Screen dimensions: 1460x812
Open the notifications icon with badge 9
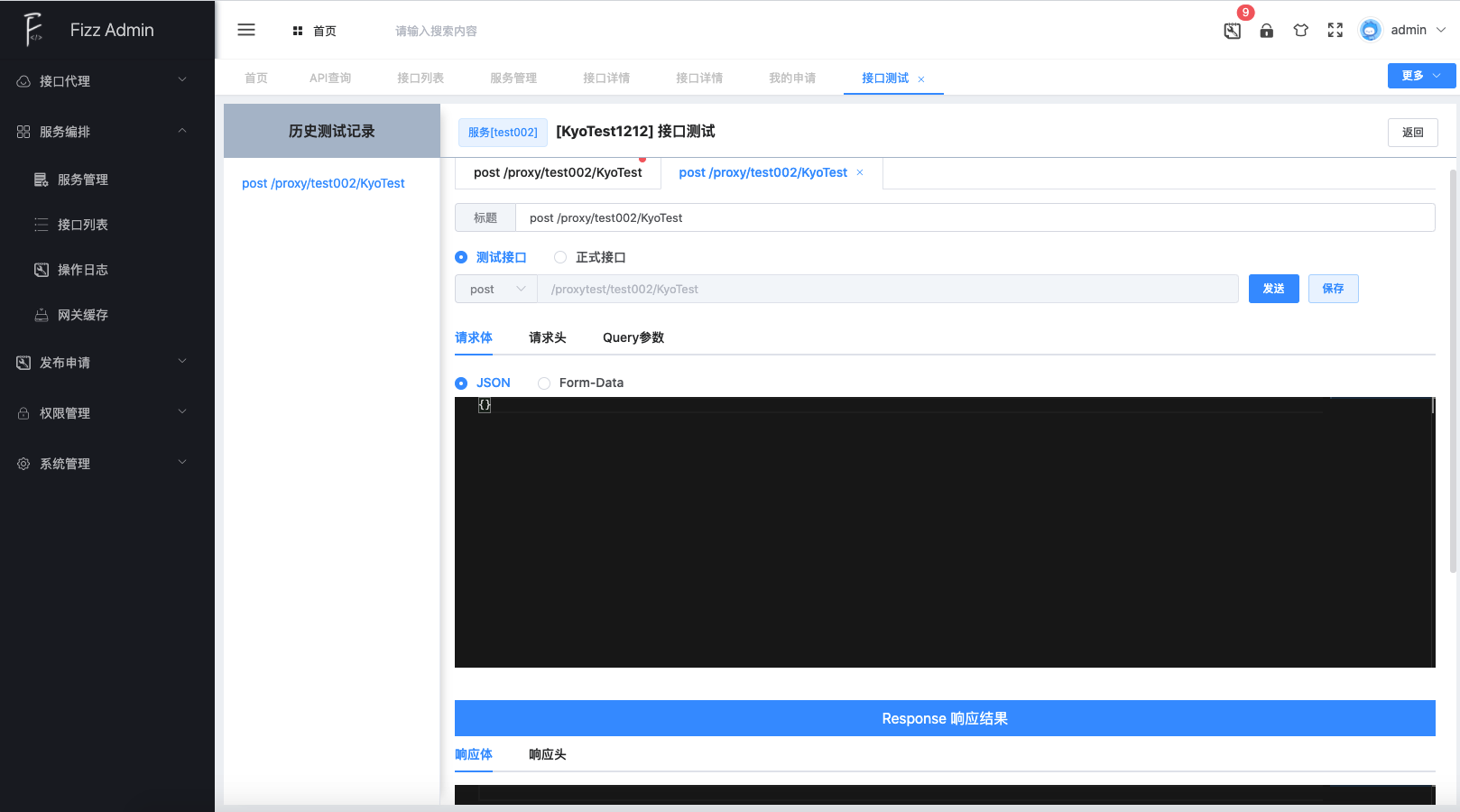[1233, 31]
